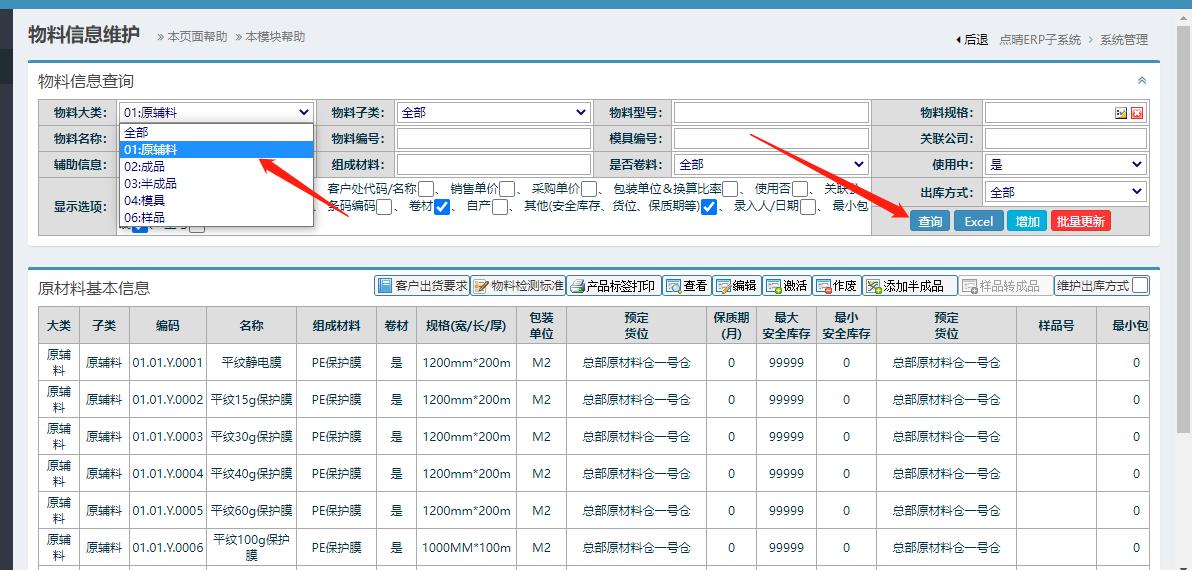Click the red clear icon in 物料规格
The height and width of the screenshot is (570, 1192).
click(x=1137, y=113)
